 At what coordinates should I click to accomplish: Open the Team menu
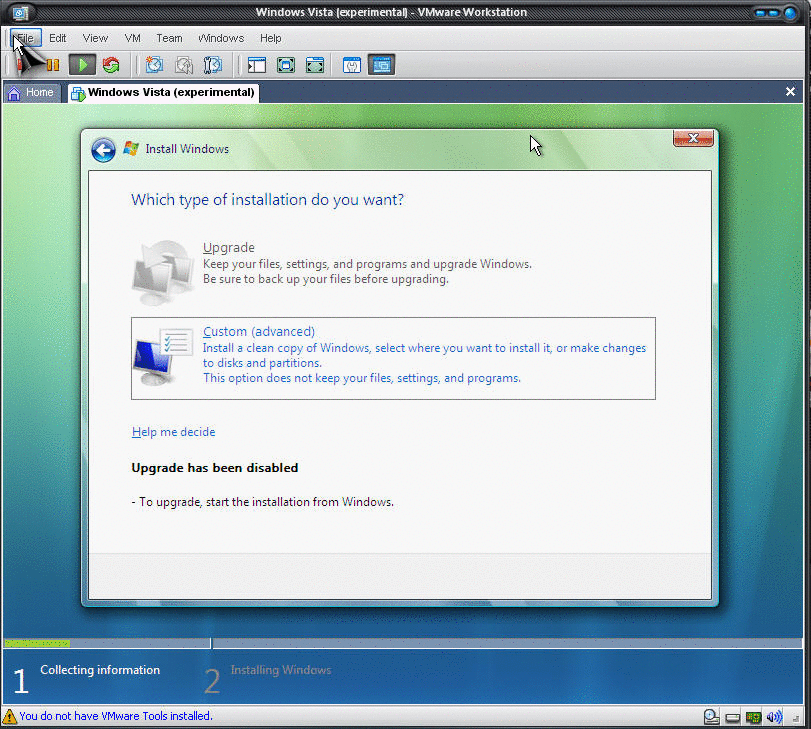click(169, 38)
